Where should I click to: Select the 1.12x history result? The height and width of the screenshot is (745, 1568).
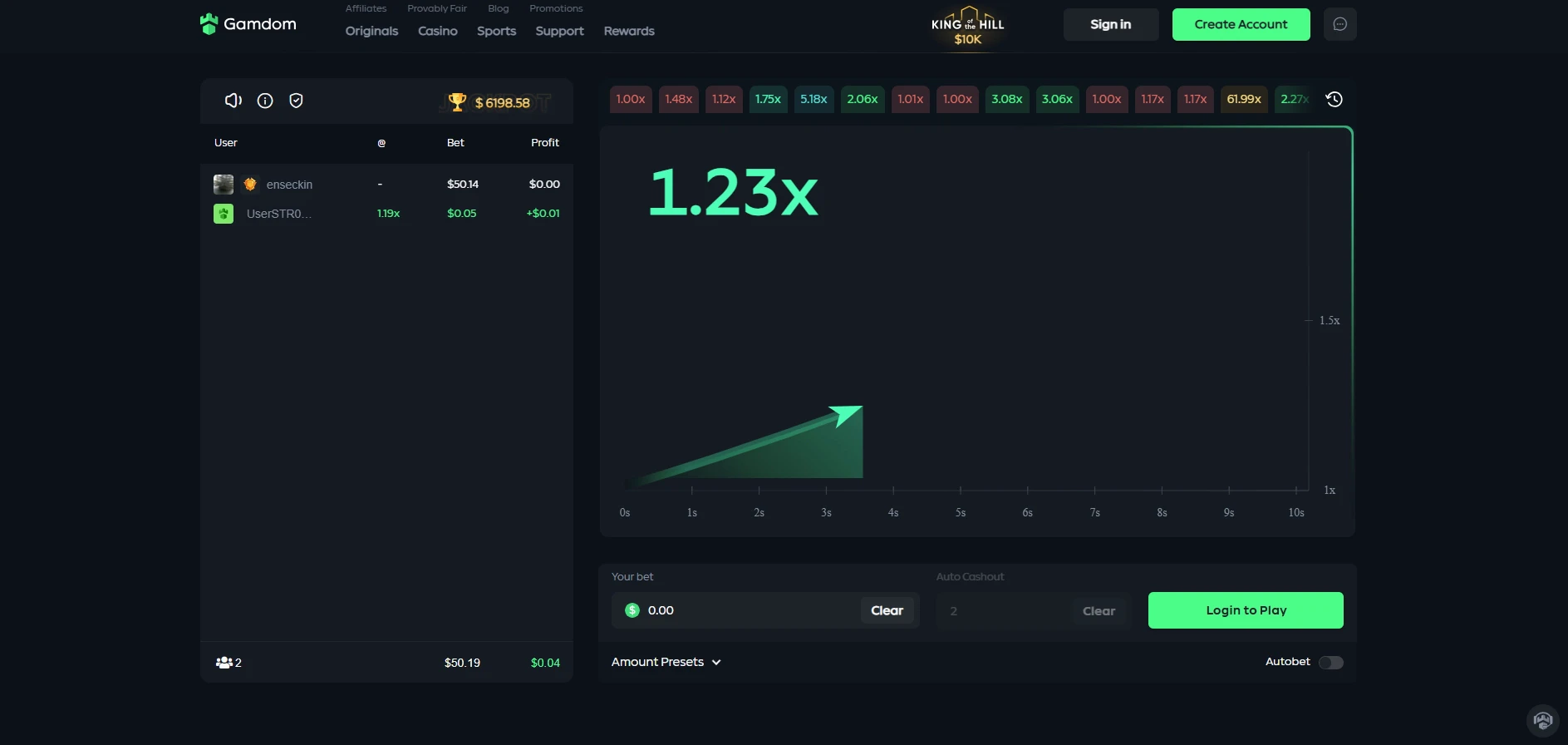pyautogui.click(x=724, y=99)
